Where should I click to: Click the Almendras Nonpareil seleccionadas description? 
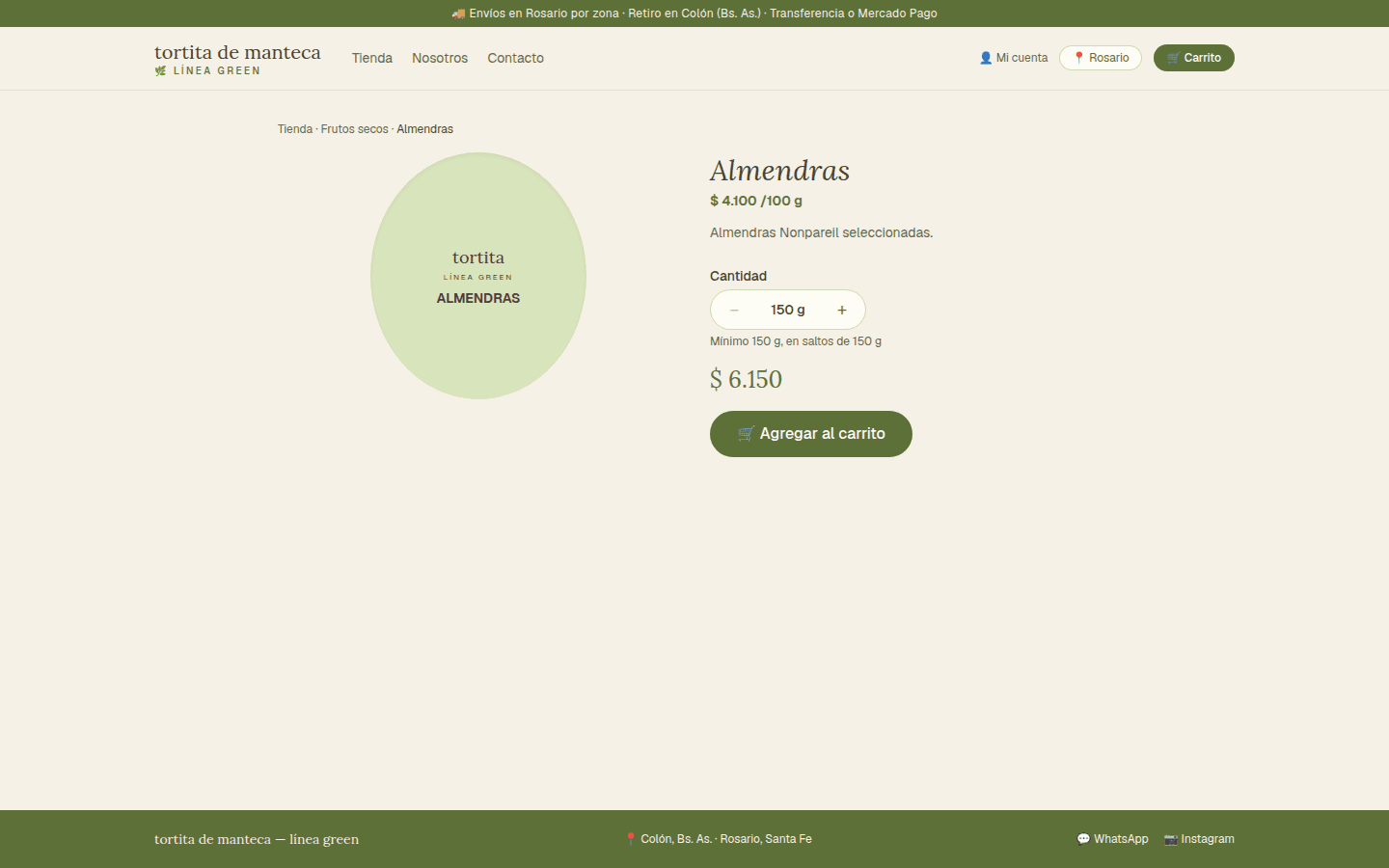point(822,232)
